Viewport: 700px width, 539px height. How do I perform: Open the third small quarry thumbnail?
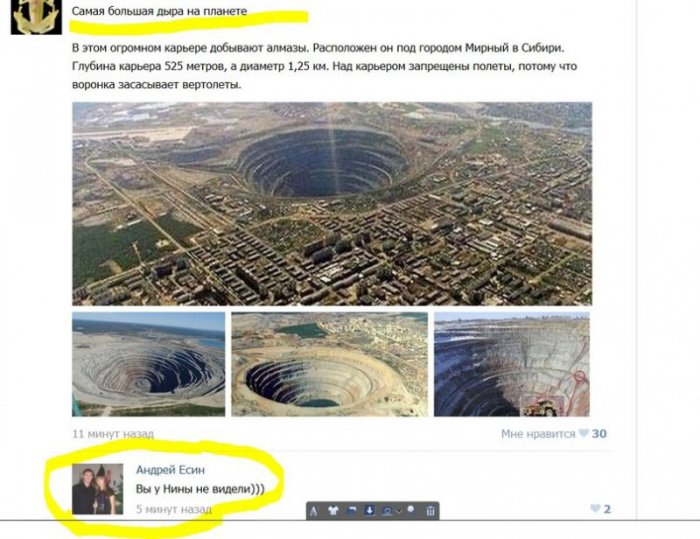pyautogui.click(x=512, y=364)
